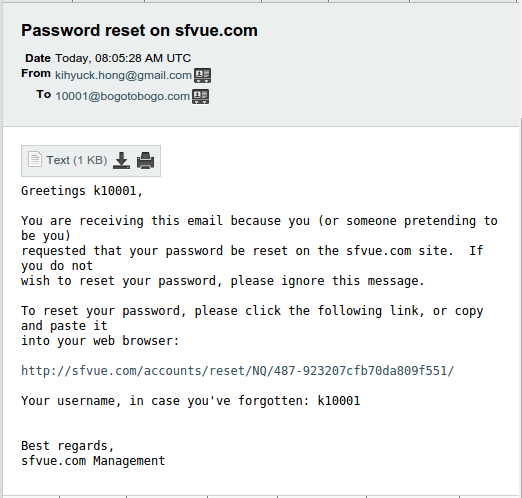
Task: Click the bold "From" header label
Action: pyautogui.click(x=36, y=73)
